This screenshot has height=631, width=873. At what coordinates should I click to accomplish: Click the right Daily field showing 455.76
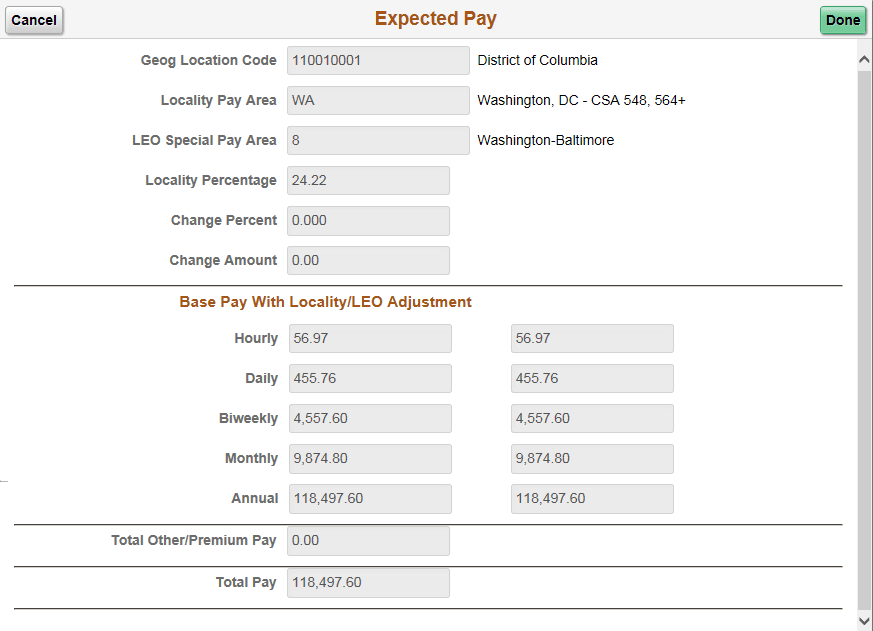pos(592,378)
